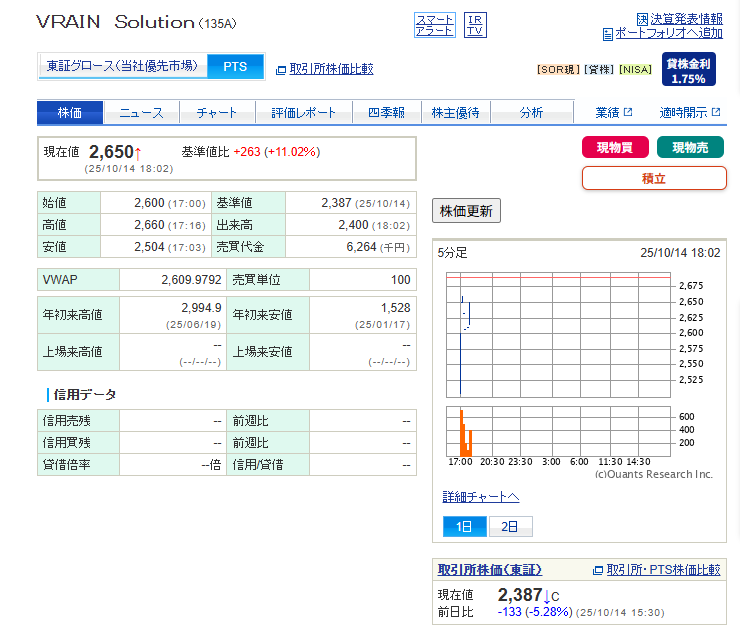Switch to the ニュース tab
Screen dimensions: 740x630
coord(142,113)
